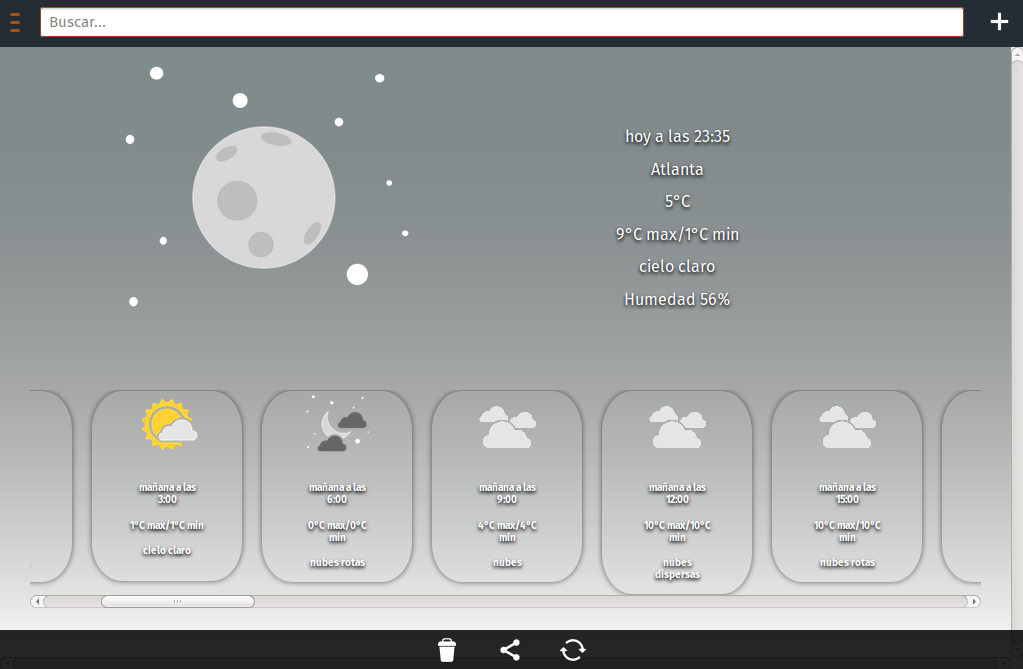Select the 'cielo claro' forecast card text
The width and height of the screenshot is (1023, 669).
pos(167,550)
